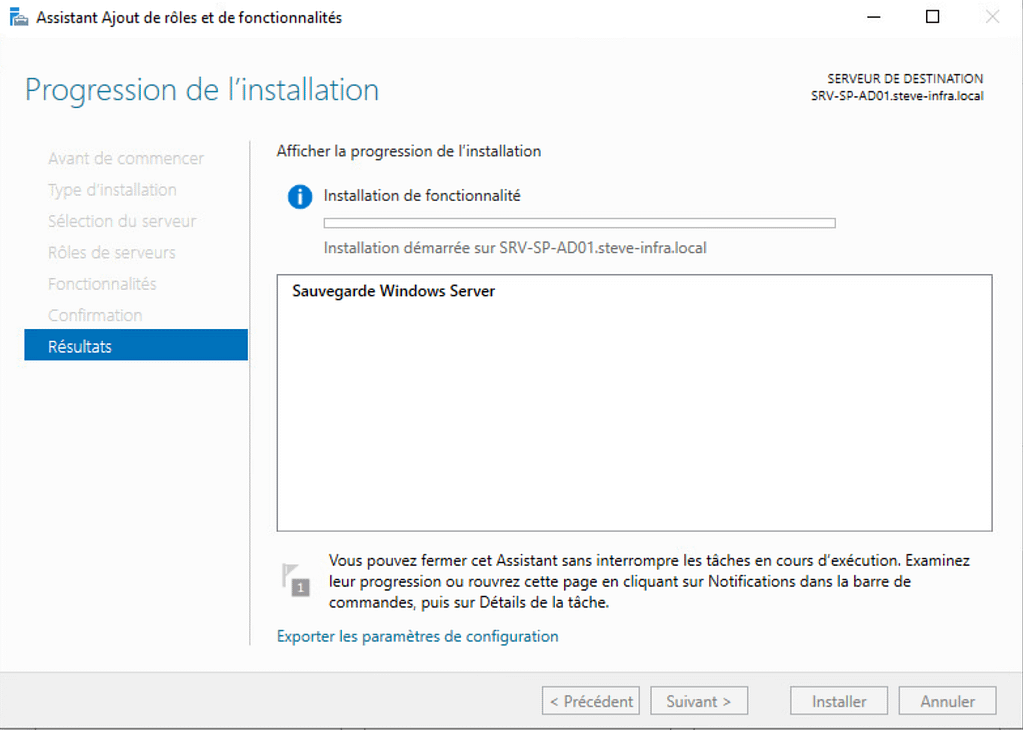The image size is (1023, 730).
Task: Switch to the Rôles de serveurs step
Action: 111,253
